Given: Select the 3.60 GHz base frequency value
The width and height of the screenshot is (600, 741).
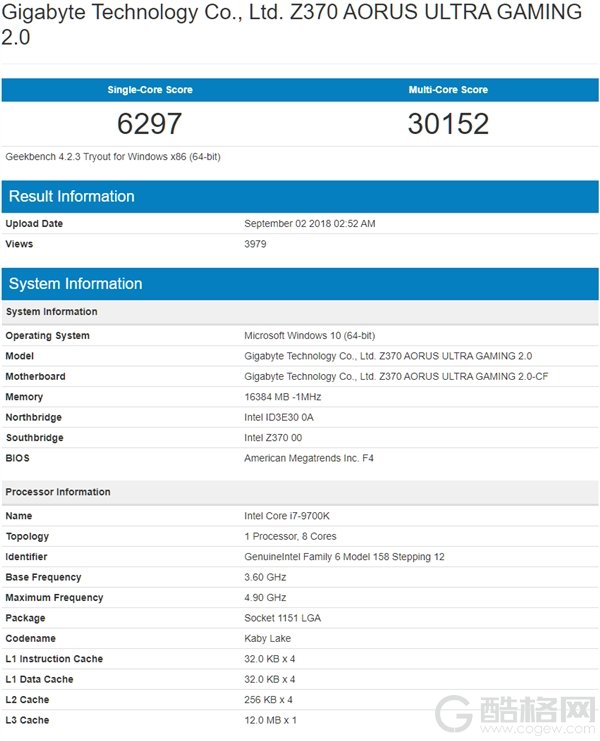Looking at the screenshot, I should pyautogui.click(x=265, y=577).
